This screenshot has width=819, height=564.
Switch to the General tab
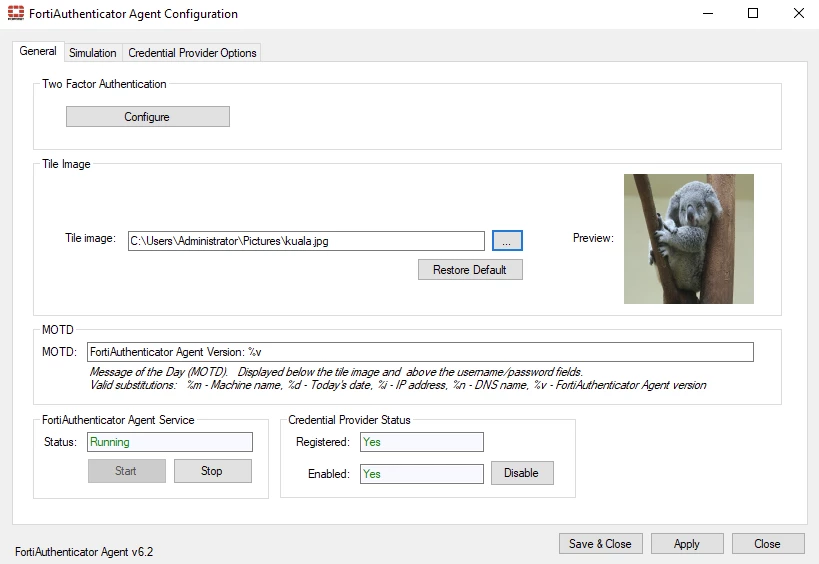click(38, 51)
